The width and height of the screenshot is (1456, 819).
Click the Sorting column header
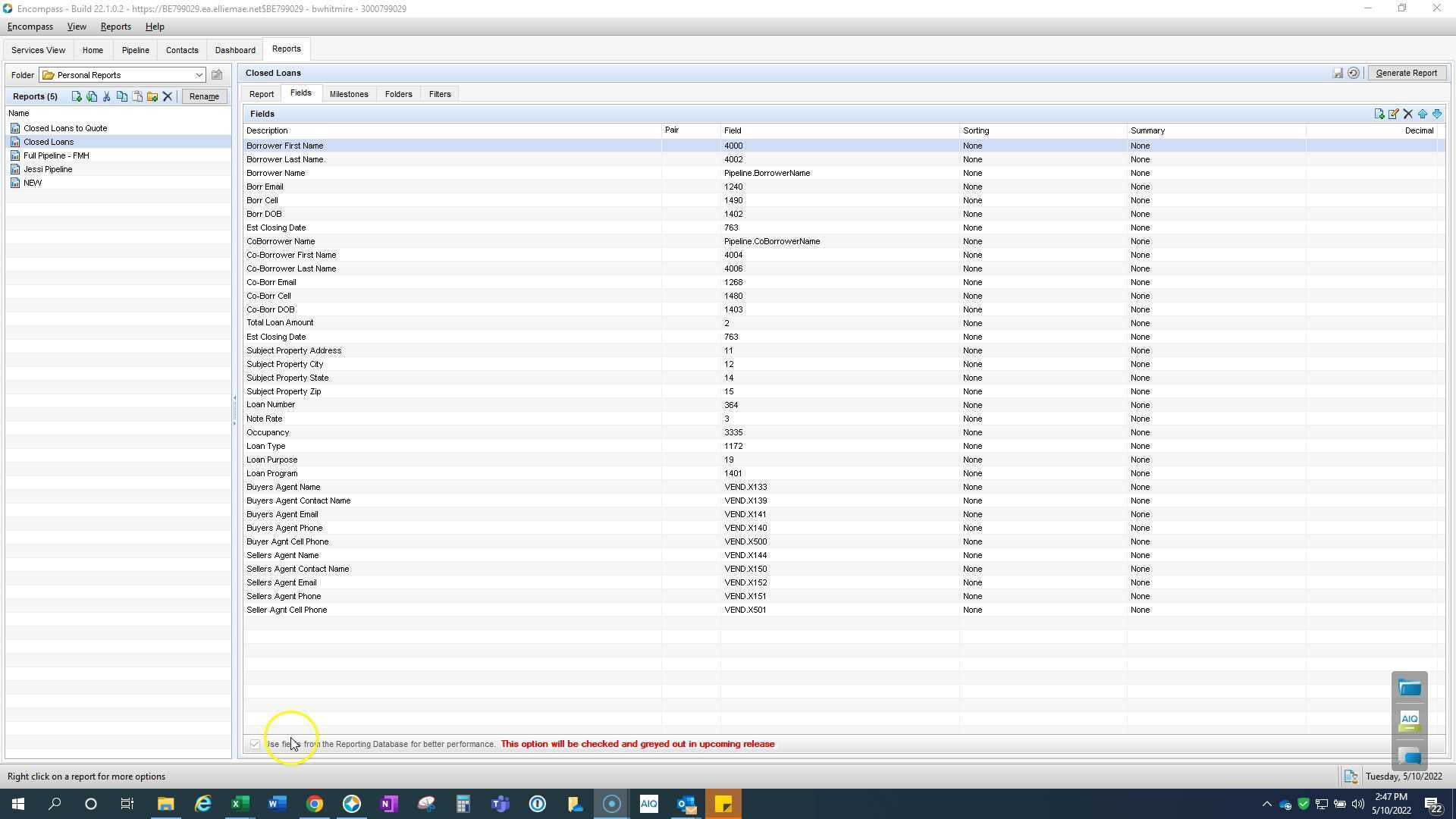pyautogui.click(x=976, y=130)
